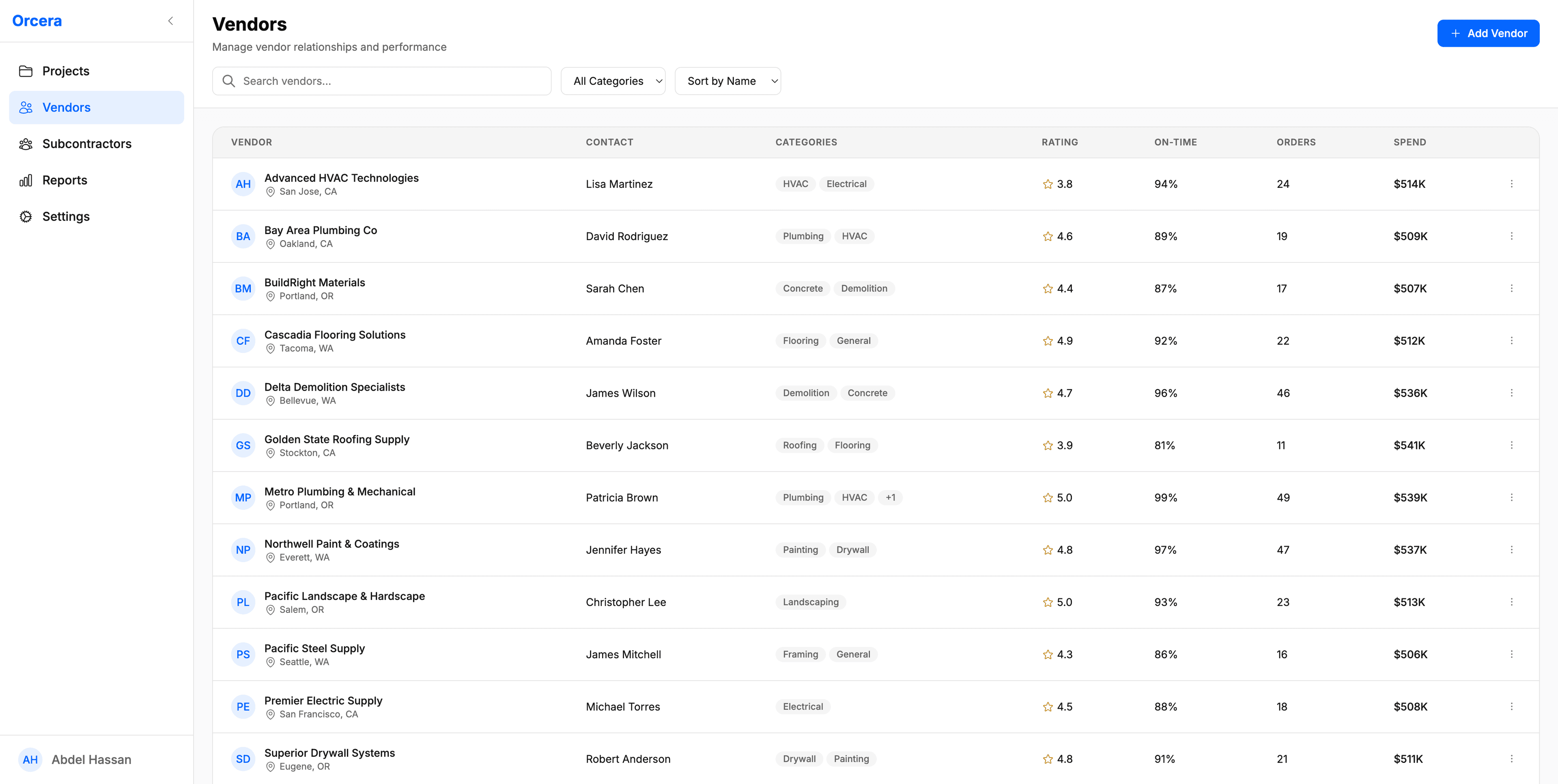Select Vendors in the navigation sidebar

[67, 107]
